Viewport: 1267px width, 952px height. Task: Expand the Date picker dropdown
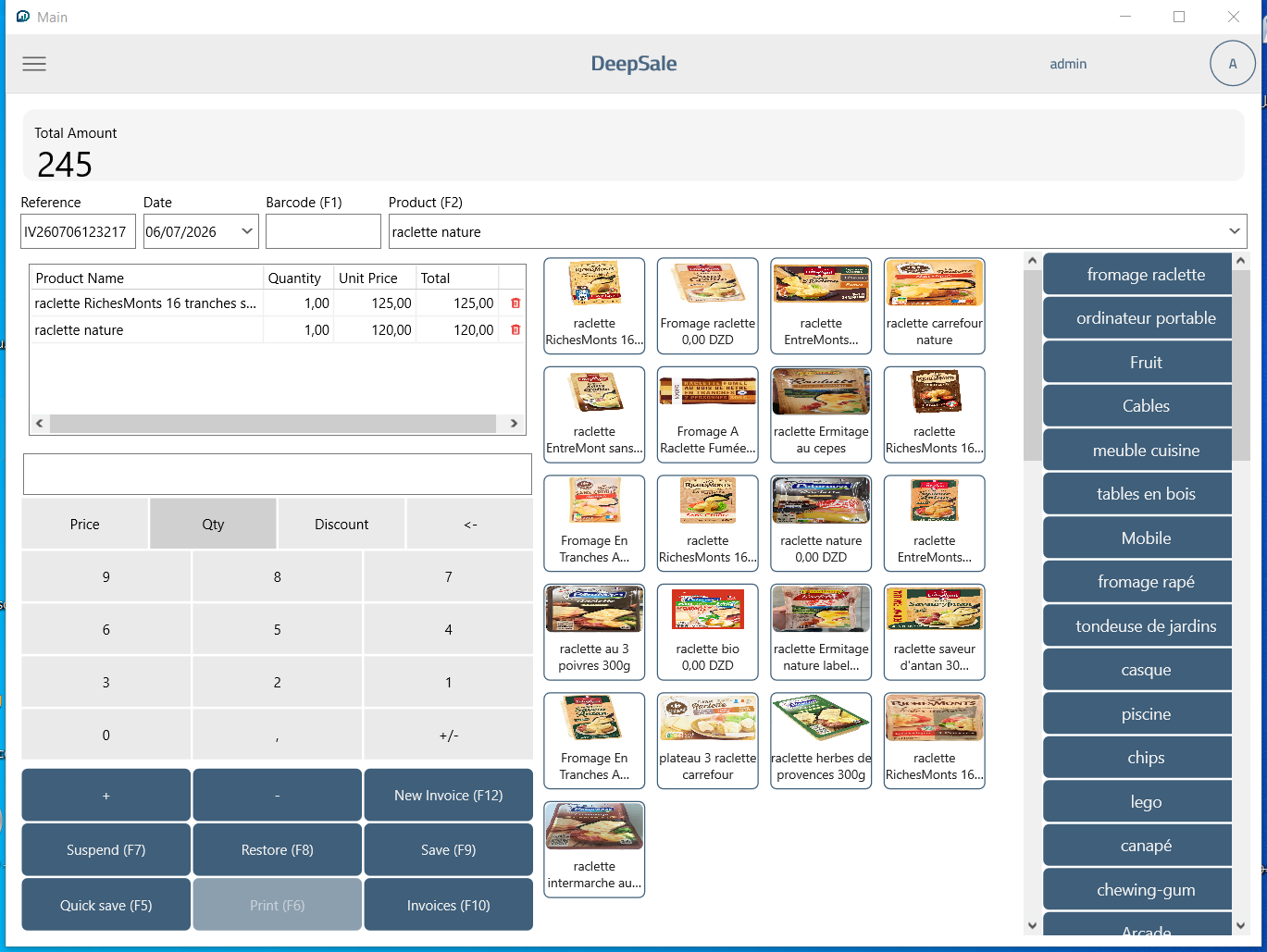pos(248,231)
